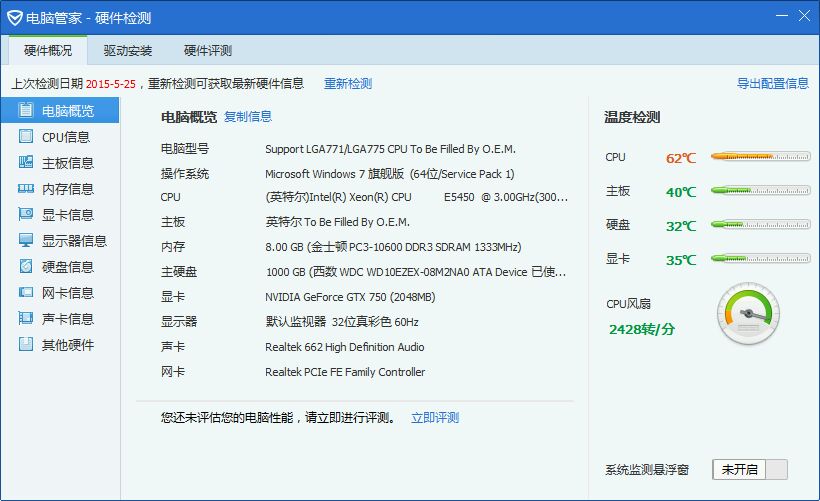Click the 重新检测 link
Image resolution: width=820 pixels, height=501 pixels.
pos(348,84)
